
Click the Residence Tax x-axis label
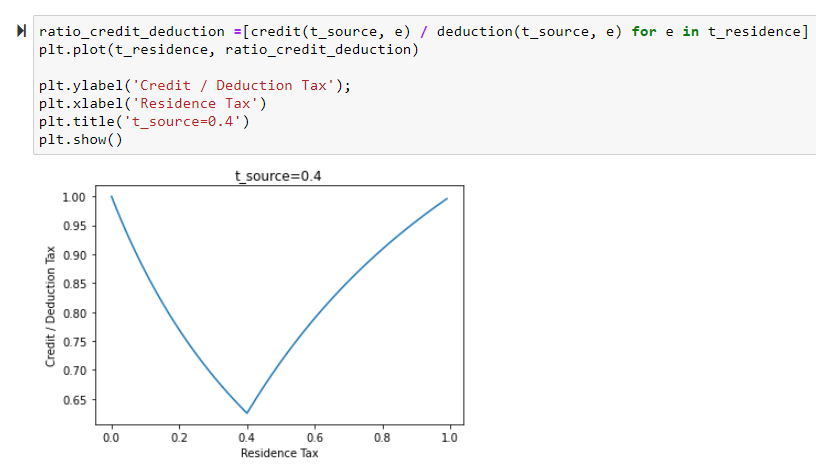280,453
